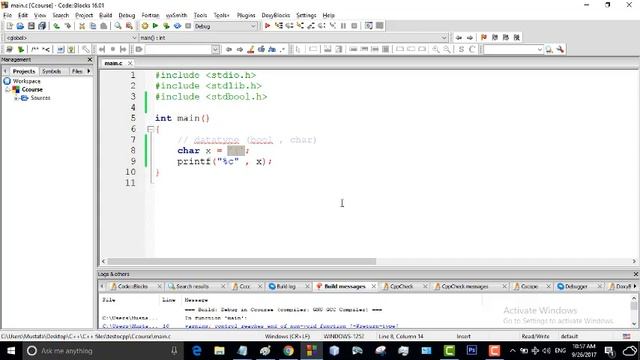Image resolution: width=640 pixels, height=360 pixels.
Task: Open the Debug menu
Action: 127,15
